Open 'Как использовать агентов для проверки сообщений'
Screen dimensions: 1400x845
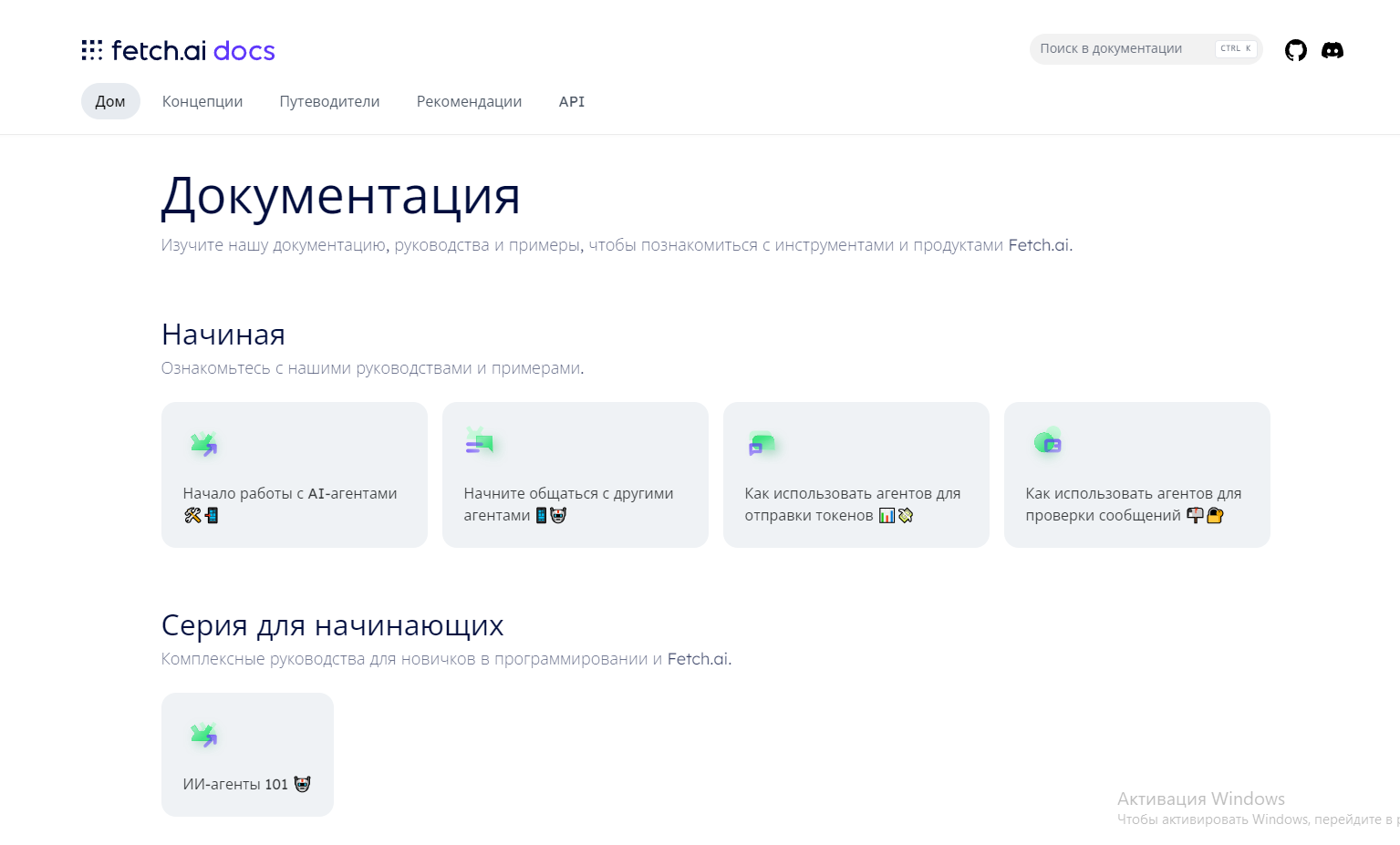click(x=1137, y=475)
